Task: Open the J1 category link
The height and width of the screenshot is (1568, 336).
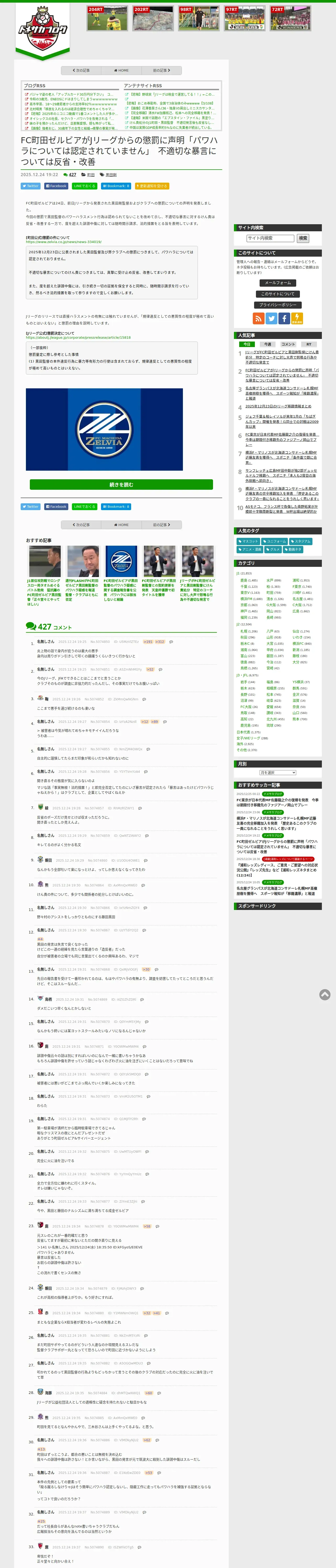Action: [x=238, y=573]
